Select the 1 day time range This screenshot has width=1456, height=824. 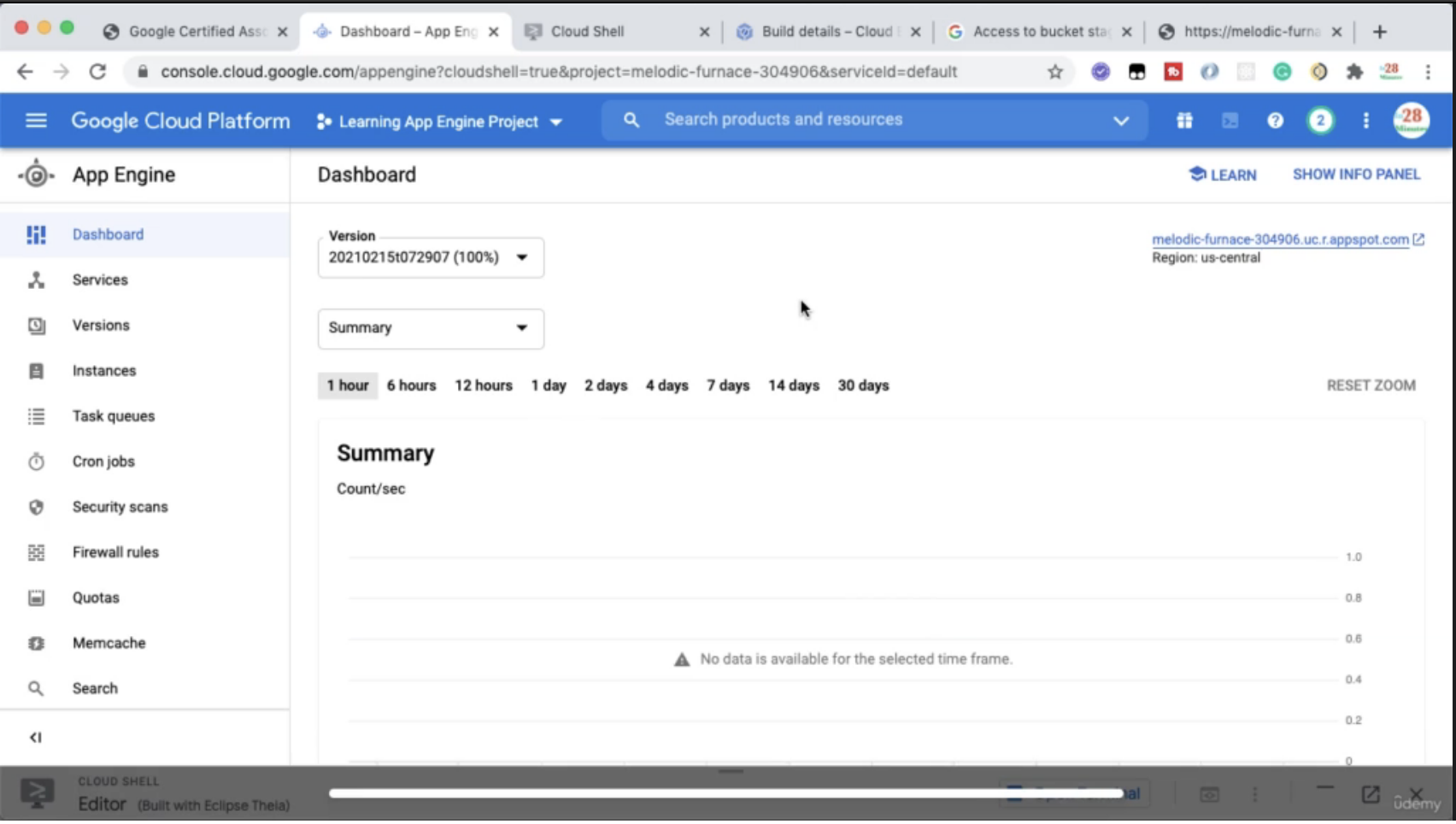[x=549, y=386]
